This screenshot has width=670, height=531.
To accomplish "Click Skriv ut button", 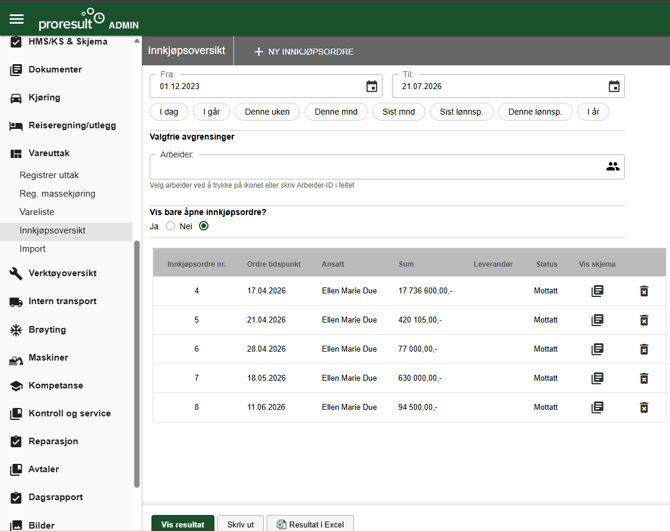I will (x=241, y=524).
